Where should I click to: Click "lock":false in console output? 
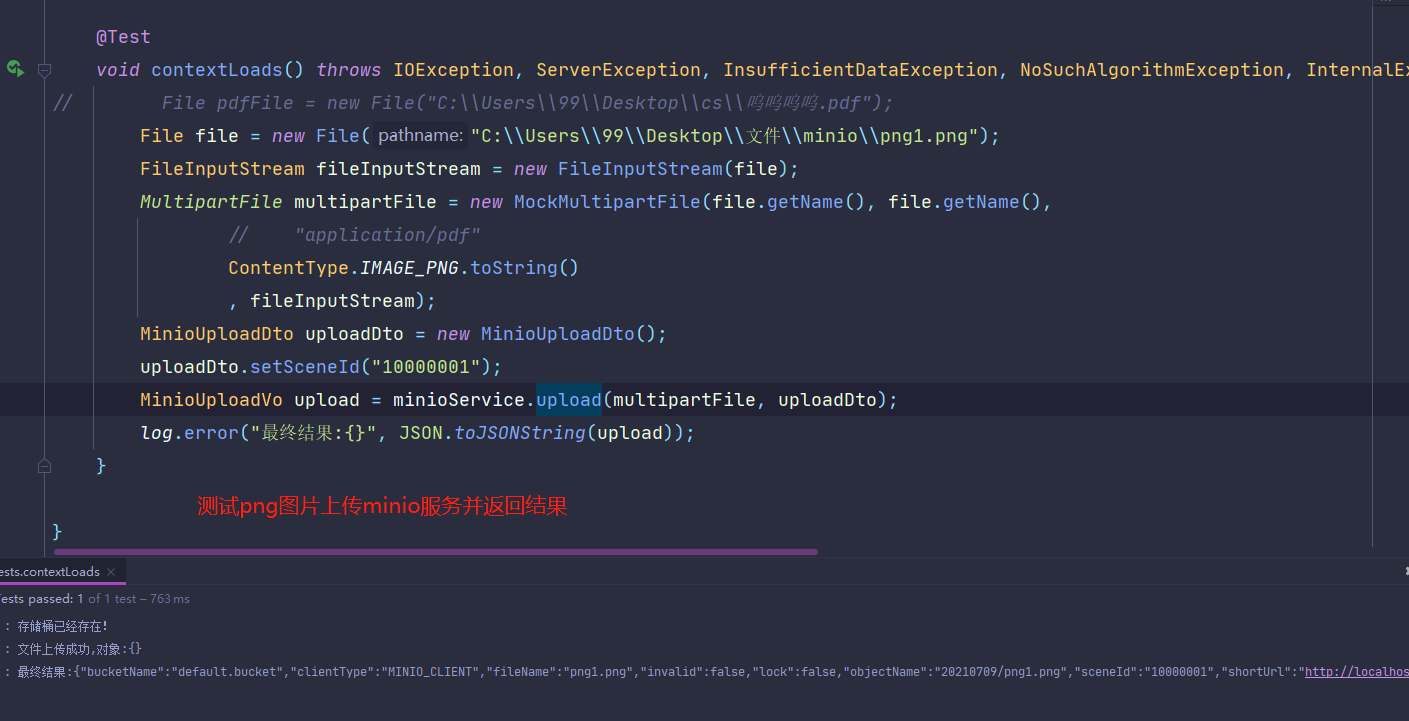[x=795, y=672]
